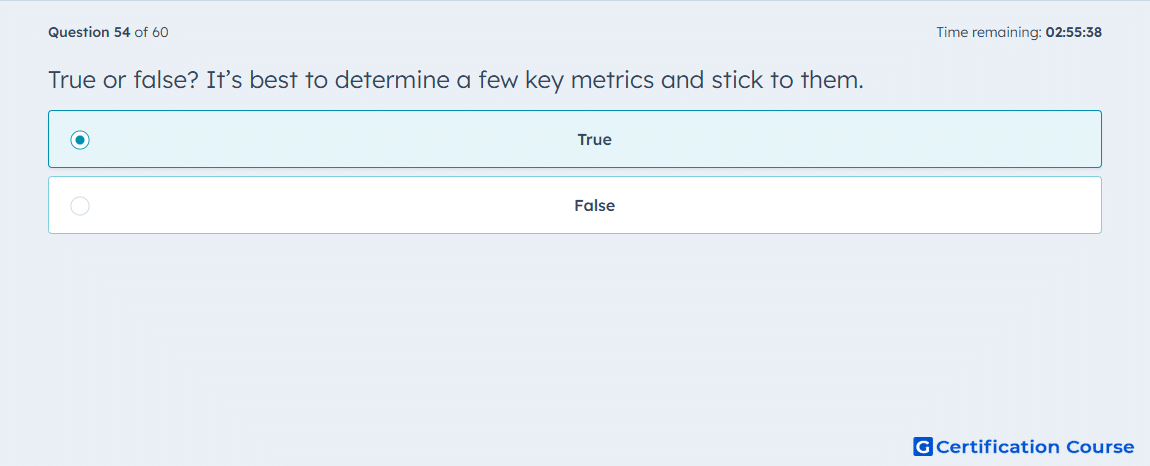Click the word 'Course' in watermark
The height and width of the screenshot is (466, 1150).
tap(1099, 446)
